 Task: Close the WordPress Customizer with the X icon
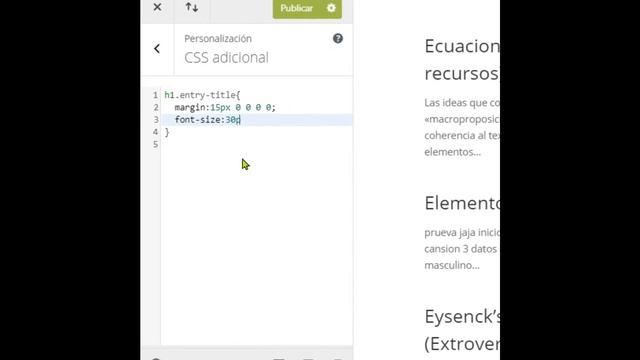157,7
